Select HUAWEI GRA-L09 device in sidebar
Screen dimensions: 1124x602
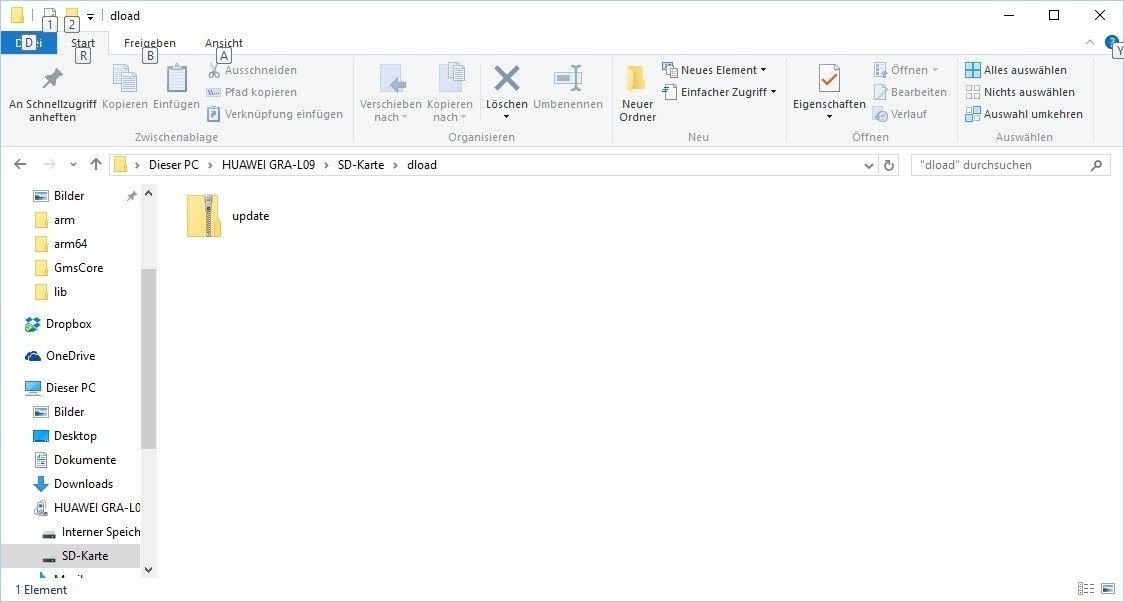(87, 507)
